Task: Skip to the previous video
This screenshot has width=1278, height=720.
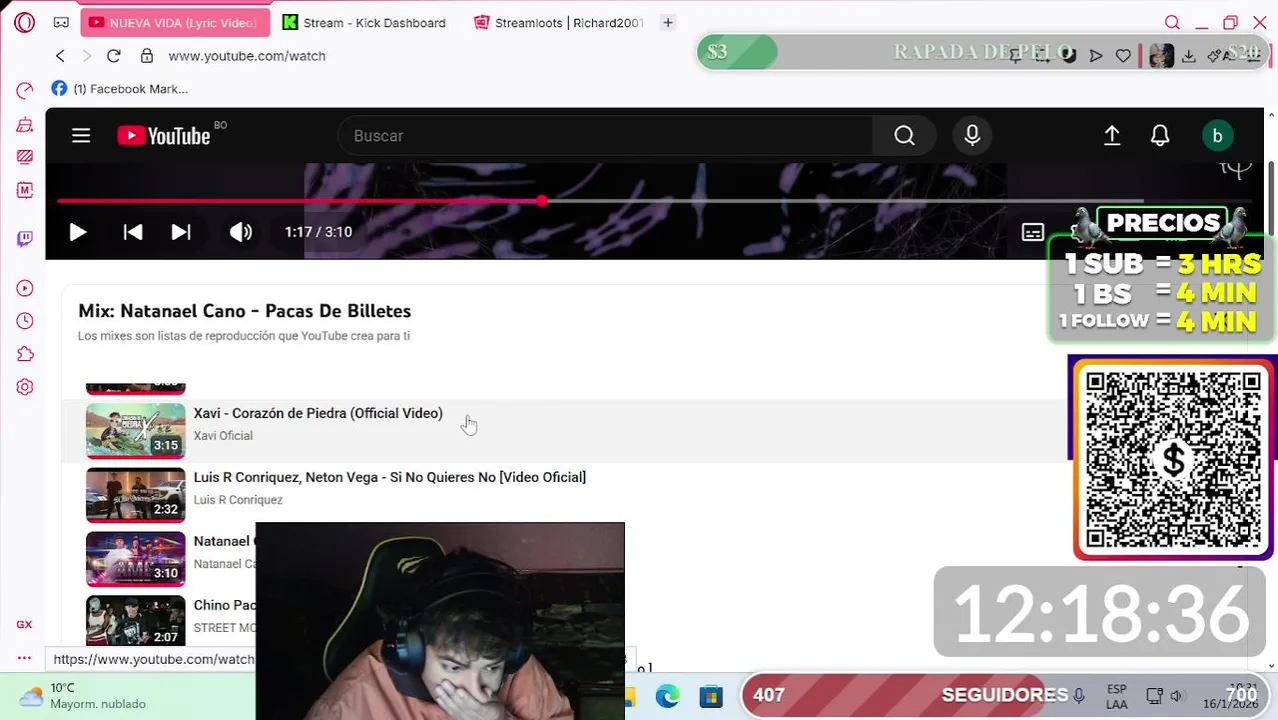Action: [132, 232]
